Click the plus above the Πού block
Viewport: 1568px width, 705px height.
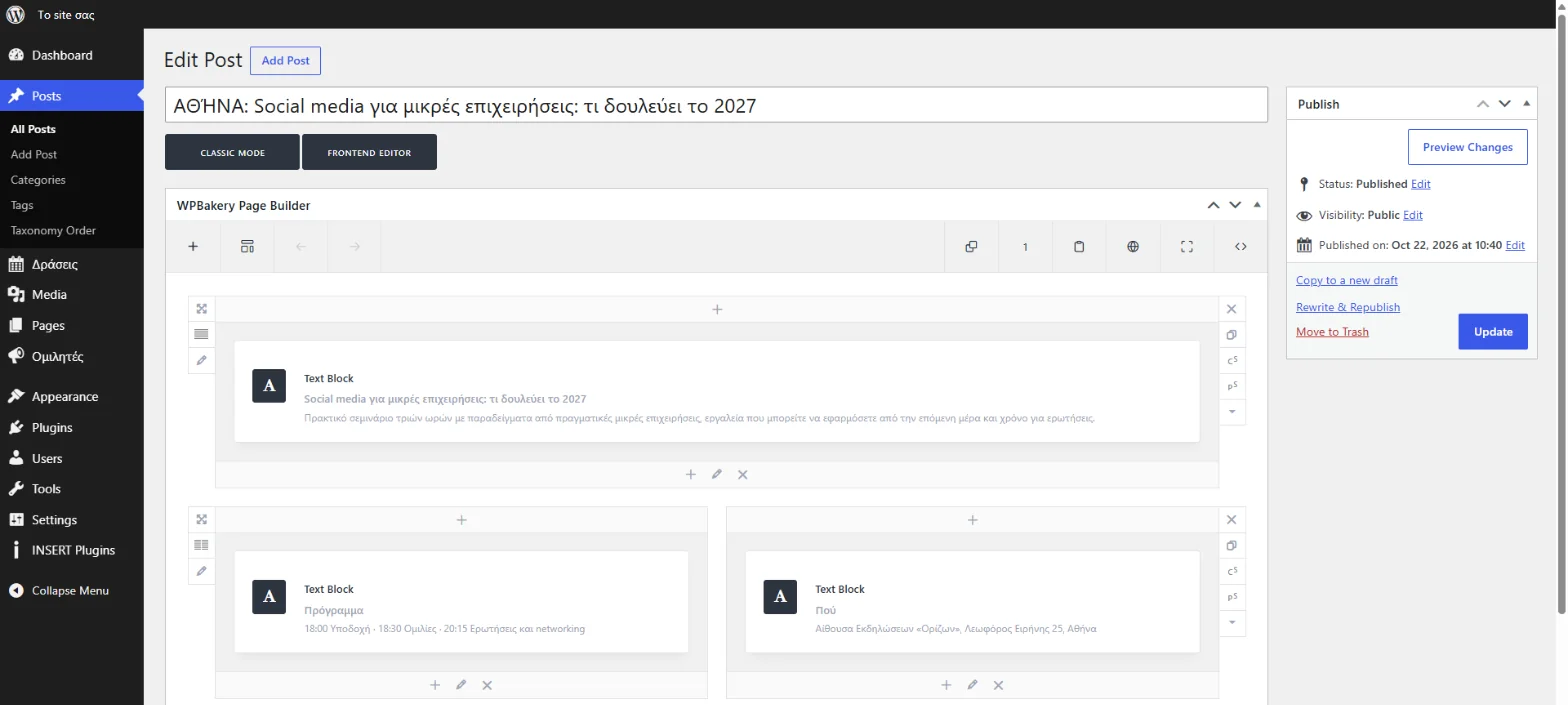(972, 520)
